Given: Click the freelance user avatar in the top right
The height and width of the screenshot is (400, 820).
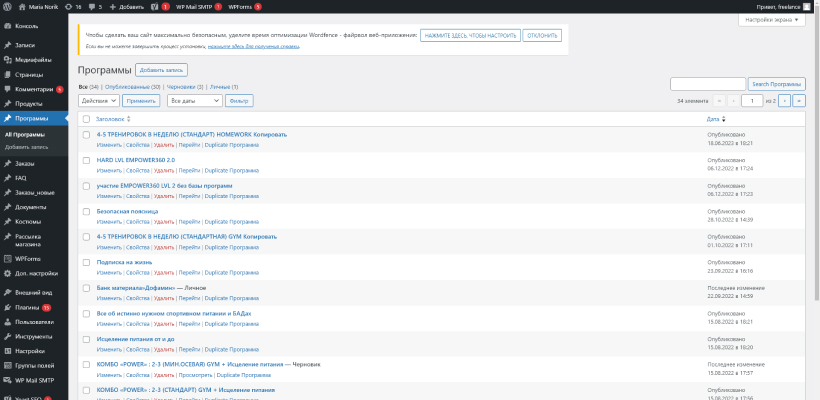Looking at the screenshot, I should 806,6.
